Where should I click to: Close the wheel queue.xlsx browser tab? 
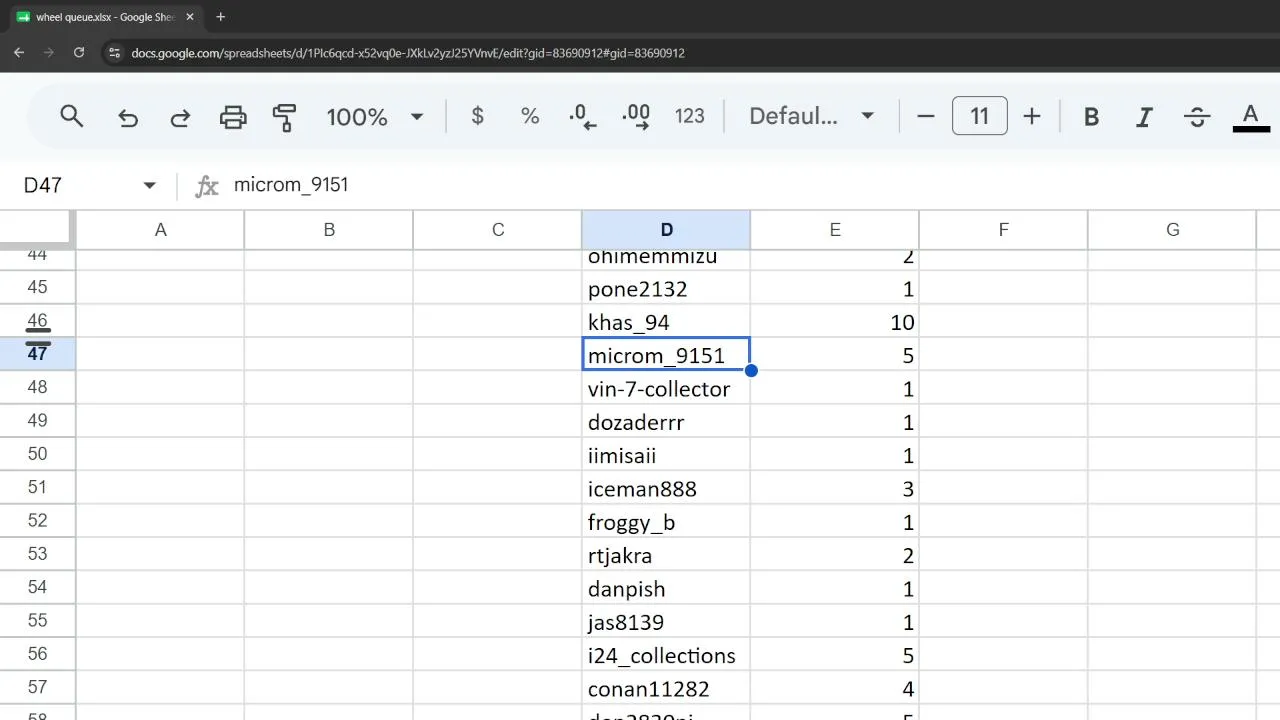pos(190,17)
